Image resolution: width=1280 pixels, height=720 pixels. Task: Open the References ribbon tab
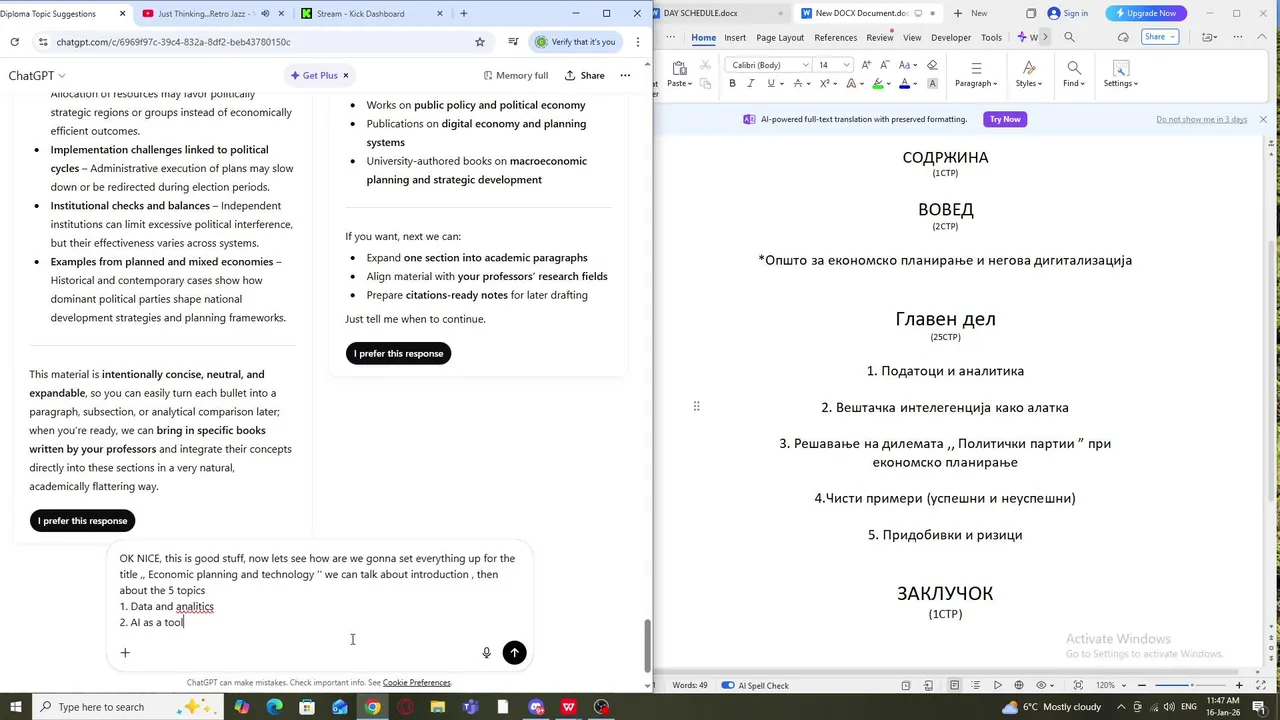point(835,37)
